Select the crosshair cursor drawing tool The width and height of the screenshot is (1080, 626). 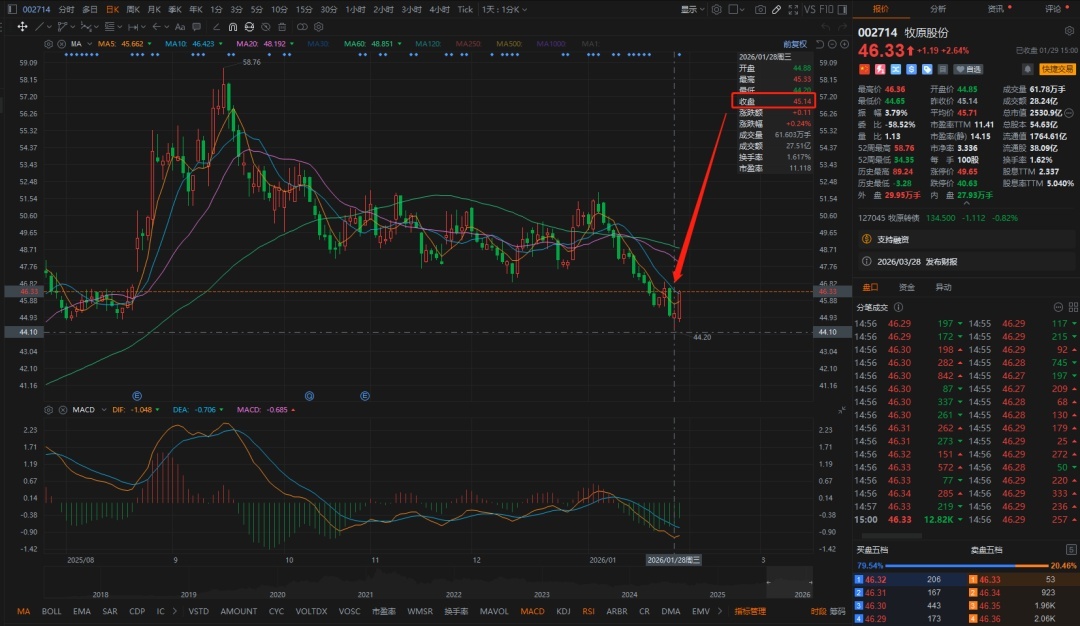pos(23,27)
